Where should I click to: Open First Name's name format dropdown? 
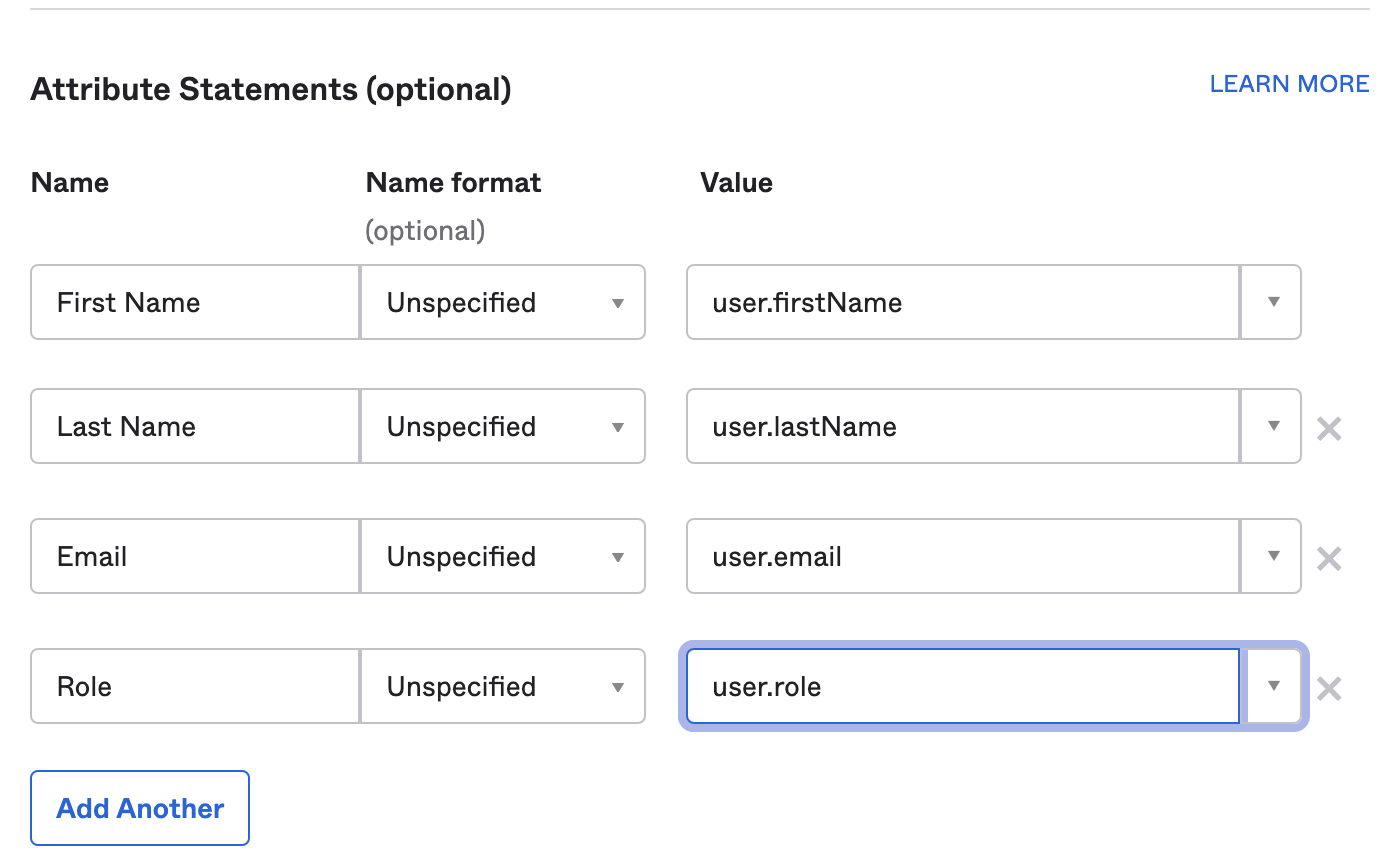pos(503,302)
